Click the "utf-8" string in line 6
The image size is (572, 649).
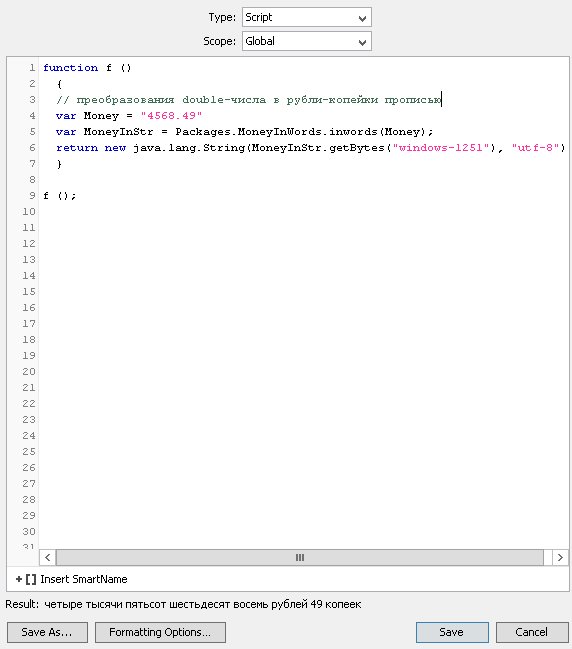535,148
